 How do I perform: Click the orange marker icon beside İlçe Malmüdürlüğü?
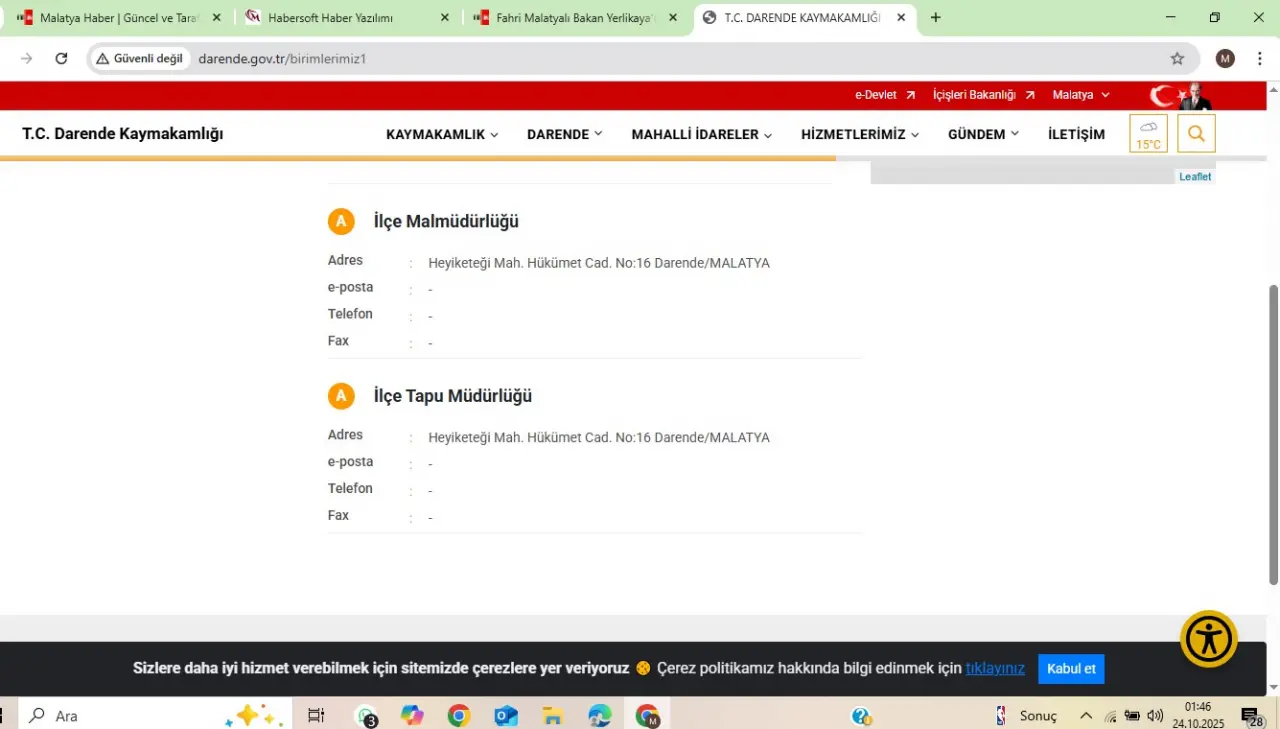tap(341, 222)
